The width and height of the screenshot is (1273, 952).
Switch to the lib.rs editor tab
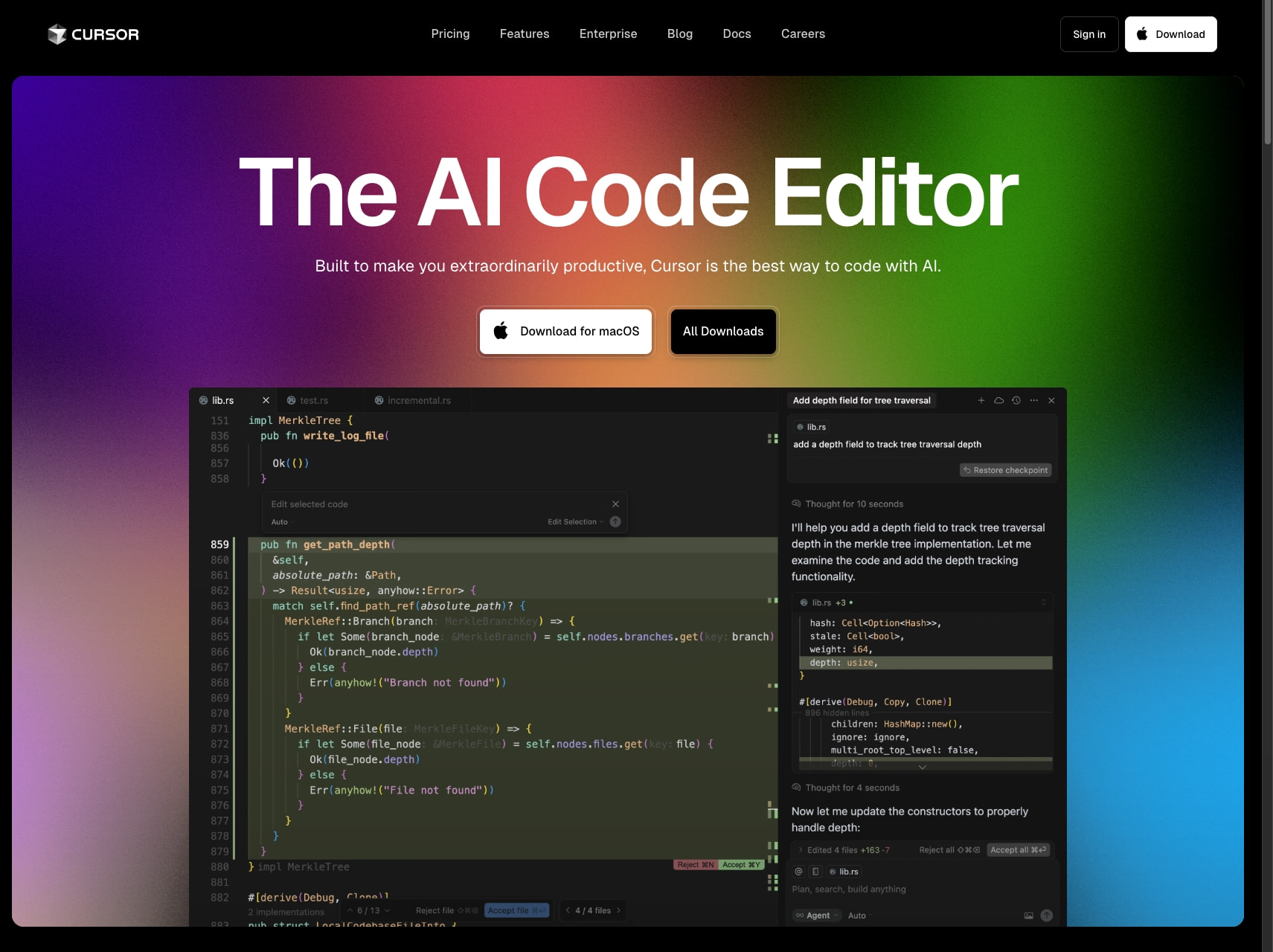point(223,400)
